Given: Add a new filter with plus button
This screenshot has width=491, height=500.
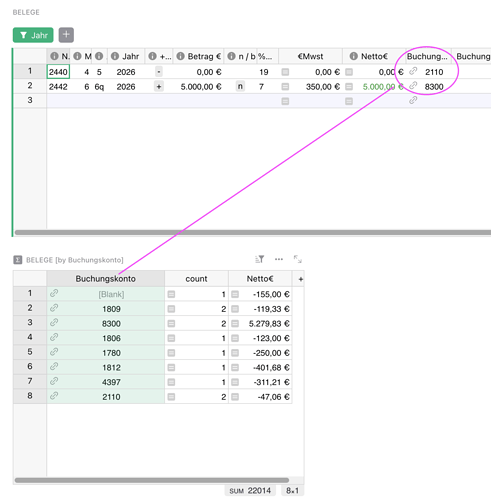Looking at the screenshot, I should (66, 35).
